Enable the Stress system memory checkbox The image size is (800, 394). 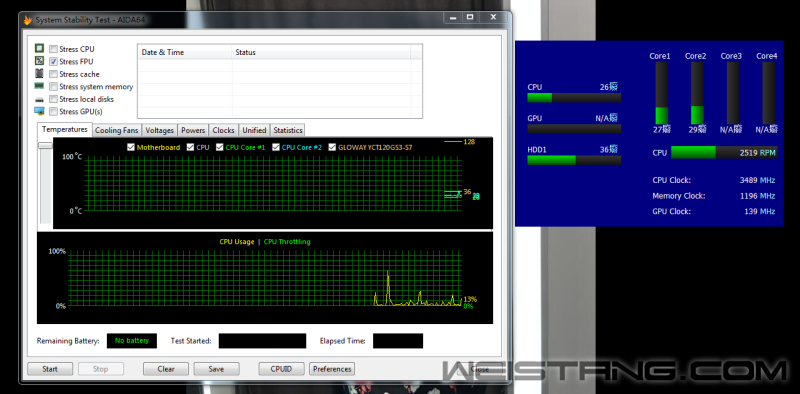pos(53,87)
